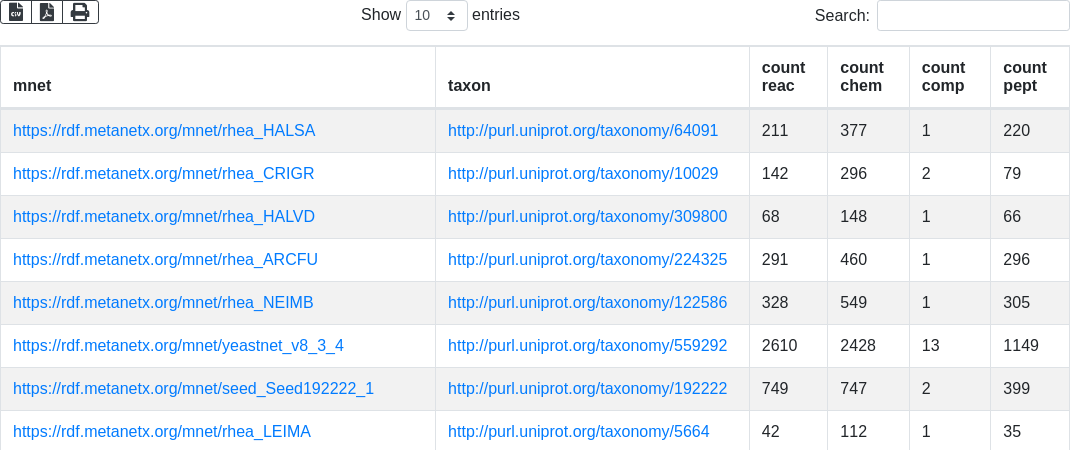This screenshot has width=1070, height=450.
Task: Sort by count chem column header
Action: click(861, 77)
